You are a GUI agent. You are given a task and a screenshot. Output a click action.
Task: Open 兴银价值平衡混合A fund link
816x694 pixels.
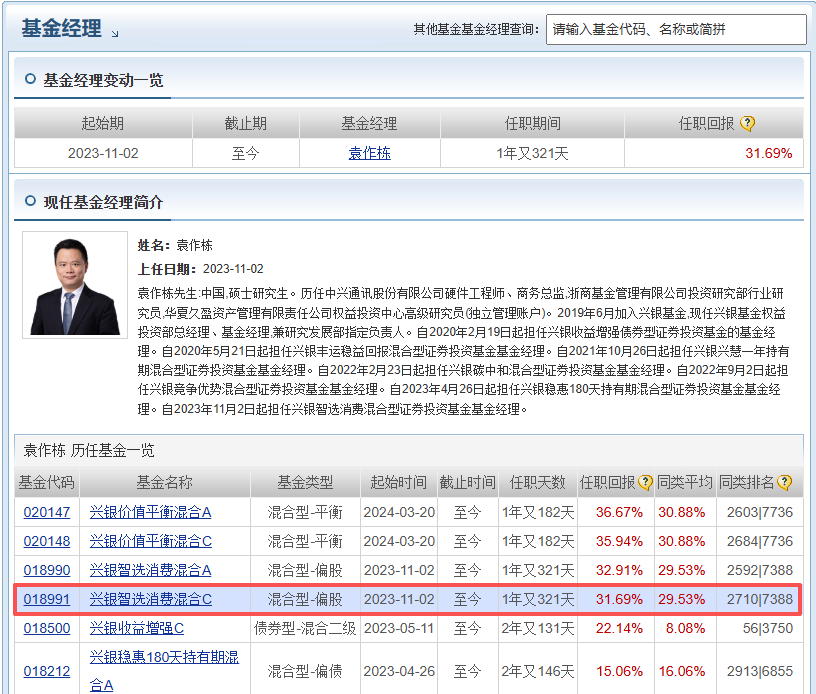pos(150,512)
